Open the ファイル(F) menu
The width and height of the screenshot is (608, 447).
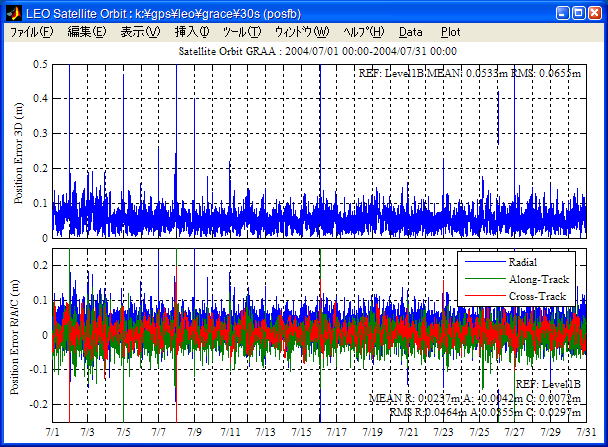32,32
